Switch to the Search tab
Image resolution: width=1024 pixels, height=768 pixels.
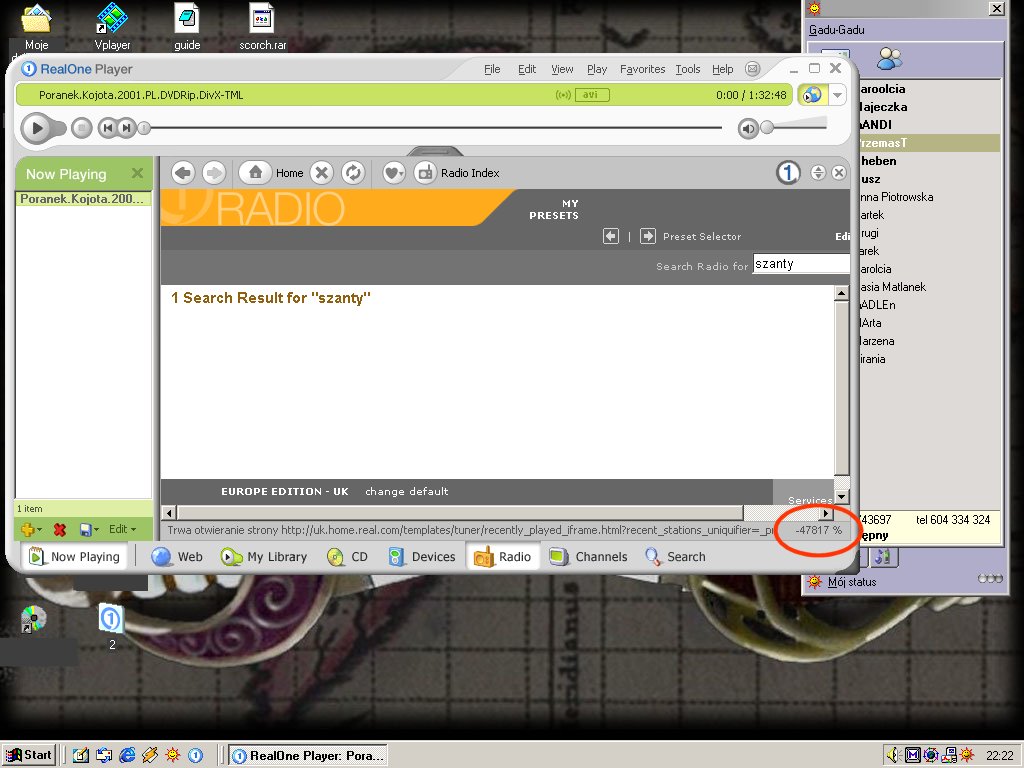pos(675,556)
